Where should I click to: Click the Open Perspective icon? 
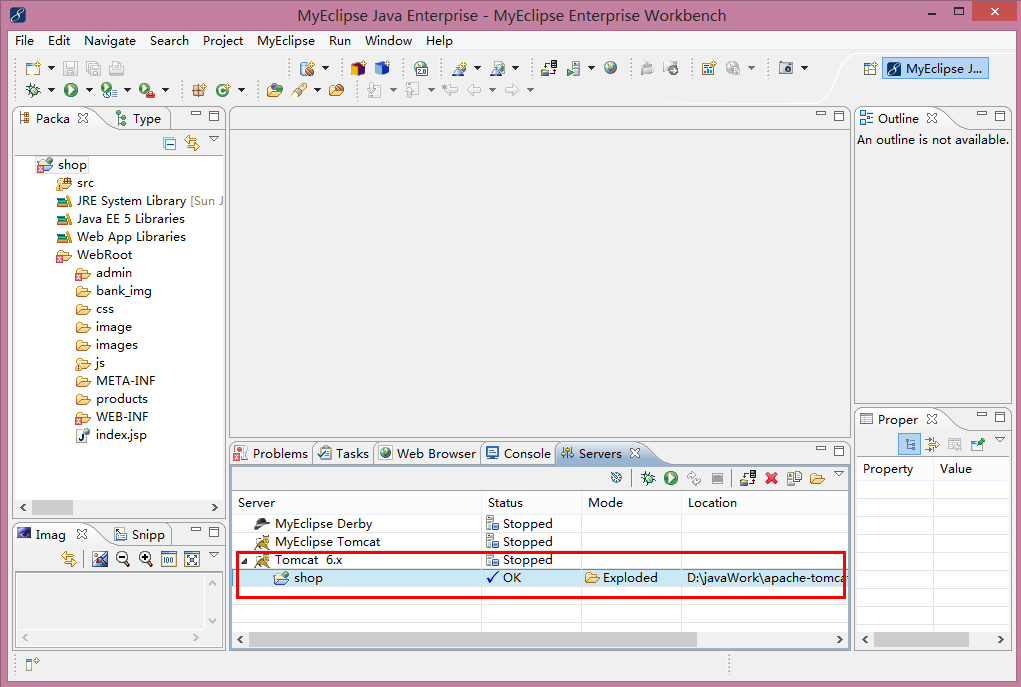tap(870, 68)
